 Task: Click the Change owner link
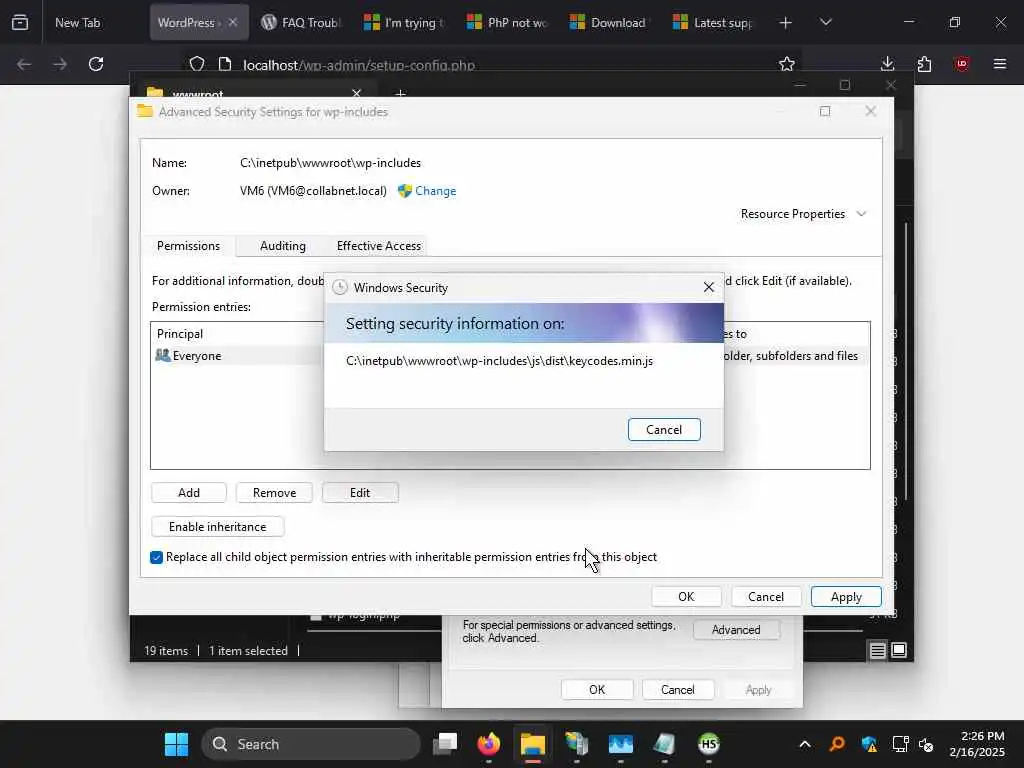coord(436,191)
